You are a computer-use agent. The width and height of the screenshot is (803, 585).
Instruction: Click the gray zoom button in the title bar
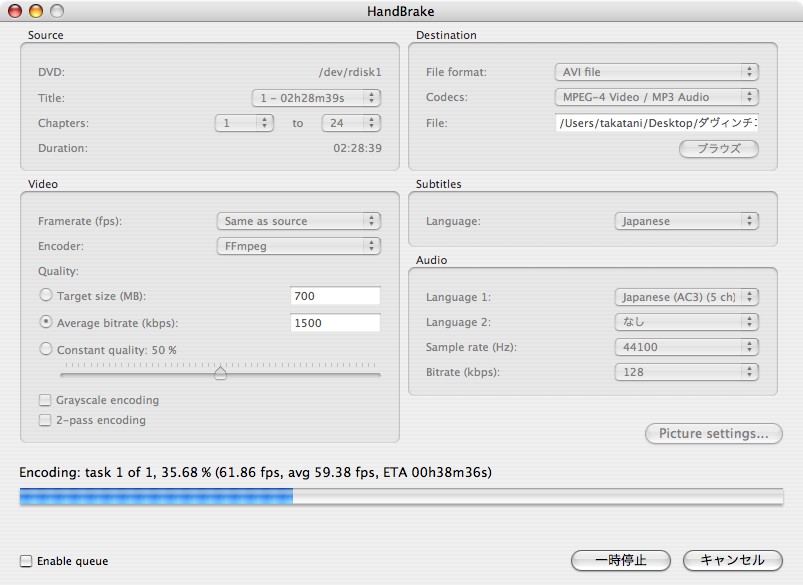tap(57, 11)
